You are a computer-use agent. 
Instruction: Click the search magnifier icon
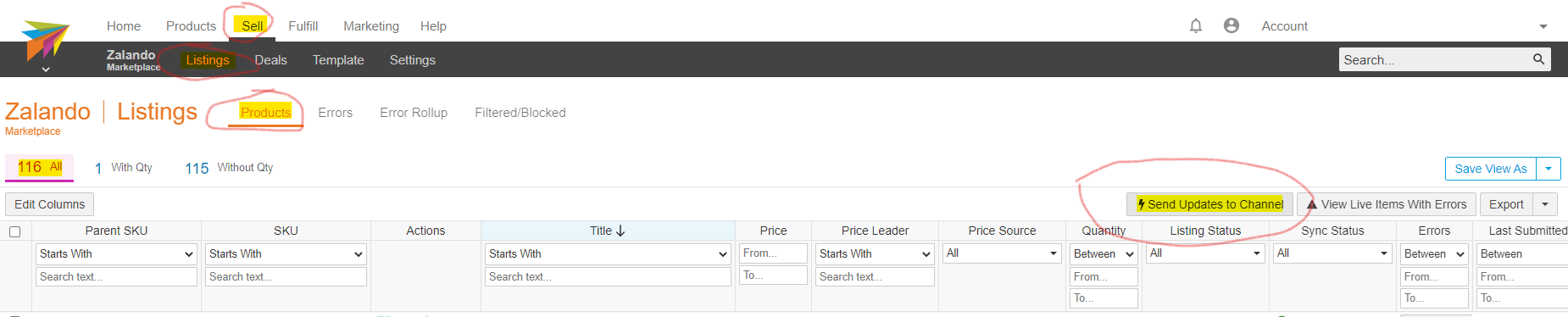tap(1538, 59)
